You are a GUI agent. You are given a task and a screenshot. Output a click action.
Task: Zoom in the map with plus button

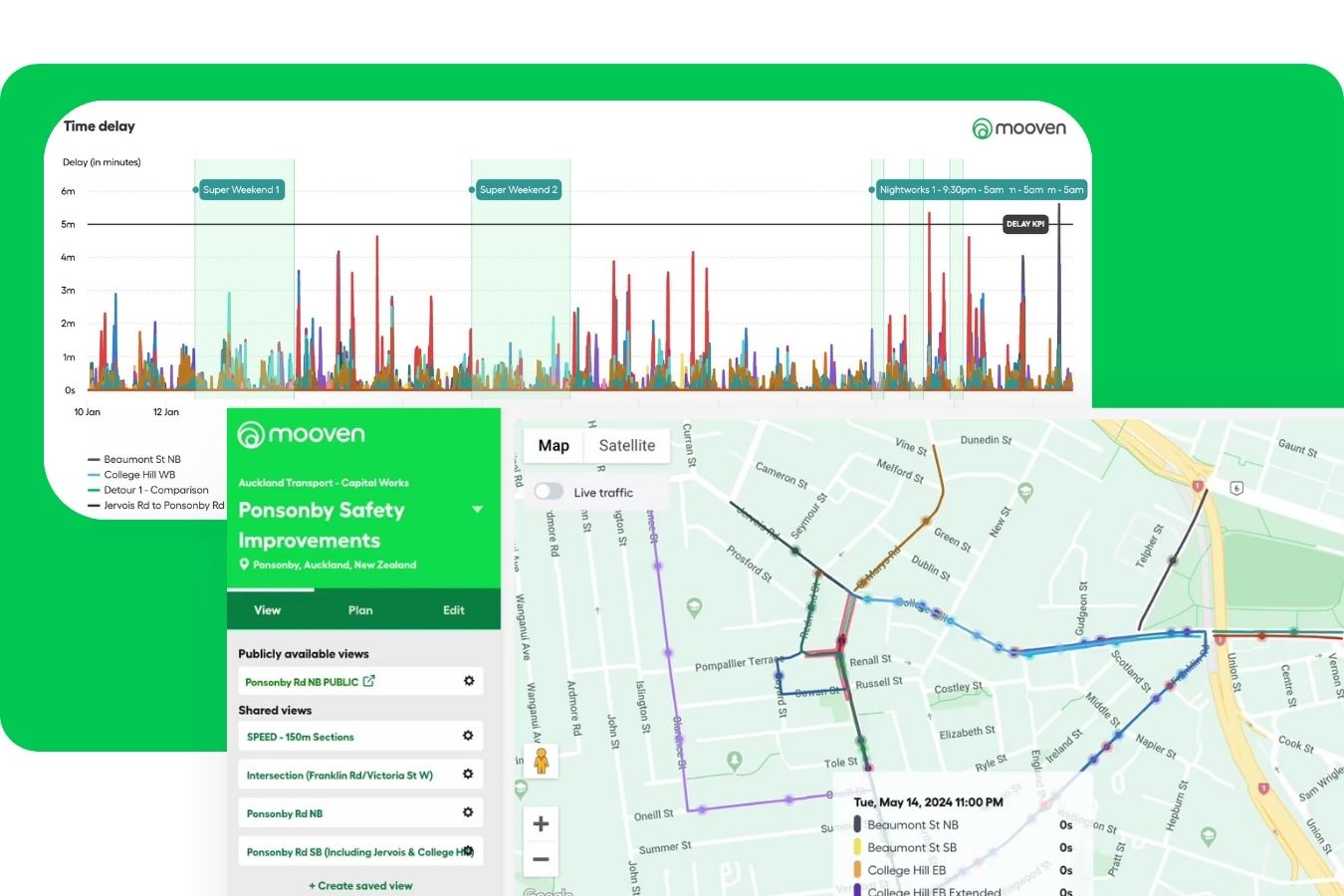pyautogui.click(x=541, y=823)
